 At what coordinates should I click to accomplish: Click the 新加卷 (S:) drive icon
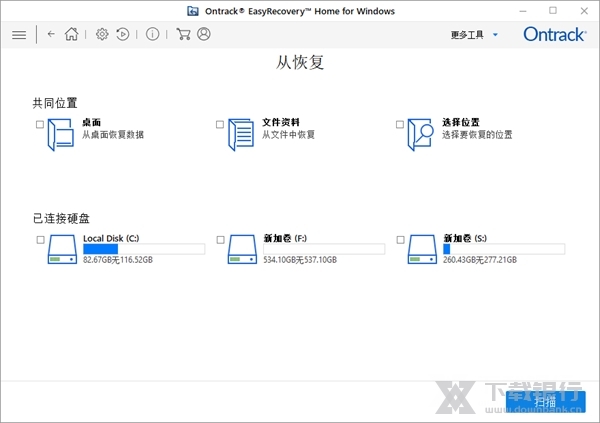[x=422, y=249]
